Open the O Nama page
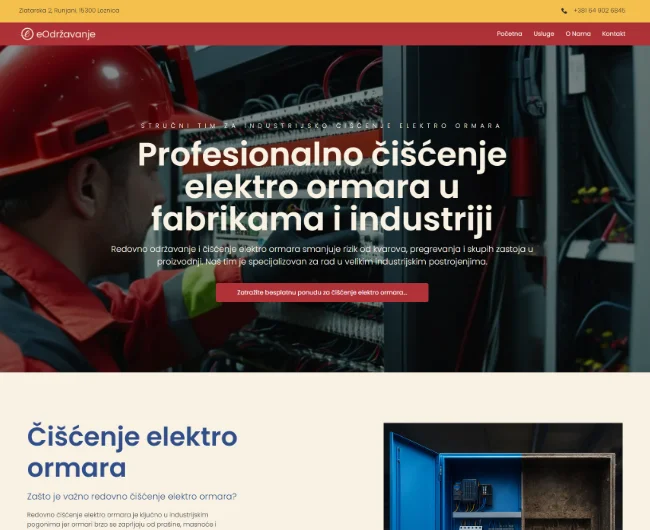This screenshot has width=650, height=530. point(578,34)
